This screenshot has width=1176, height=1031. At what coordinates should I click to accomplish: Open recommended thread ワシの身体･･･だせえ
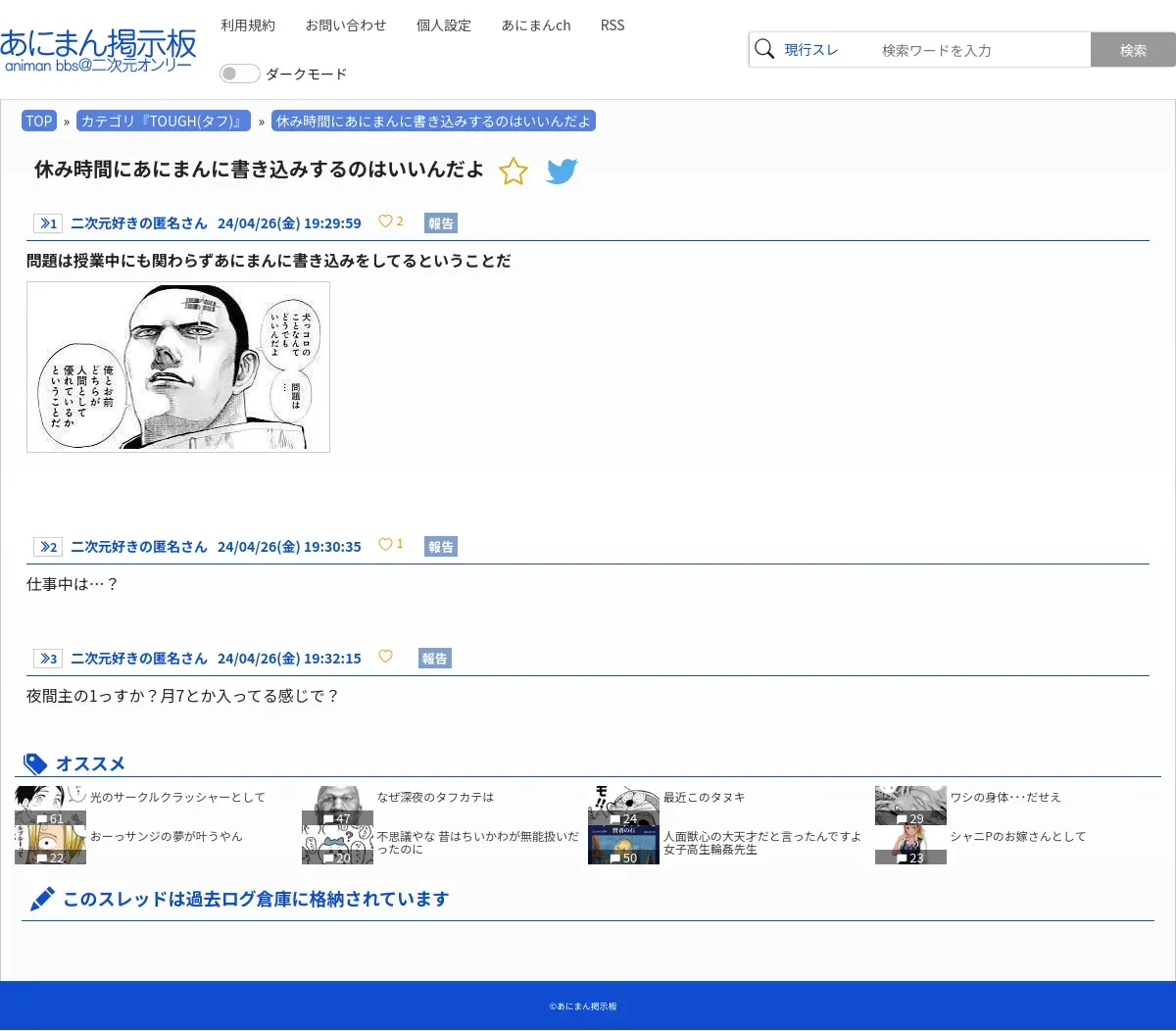click(x=1005, y=797)
